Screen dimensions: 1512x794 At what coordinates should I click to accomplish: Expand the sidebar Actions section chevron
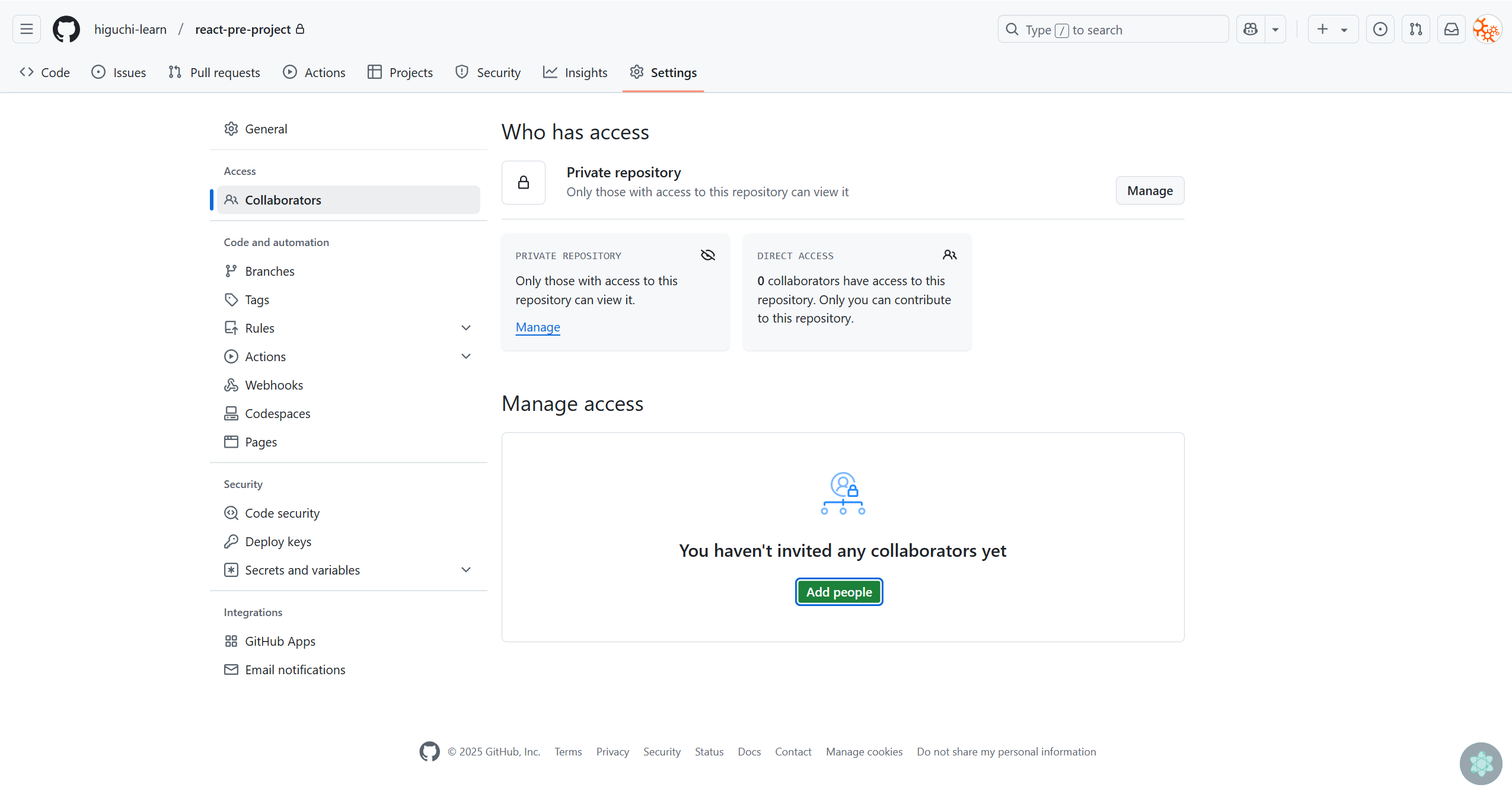coord(466,356)
